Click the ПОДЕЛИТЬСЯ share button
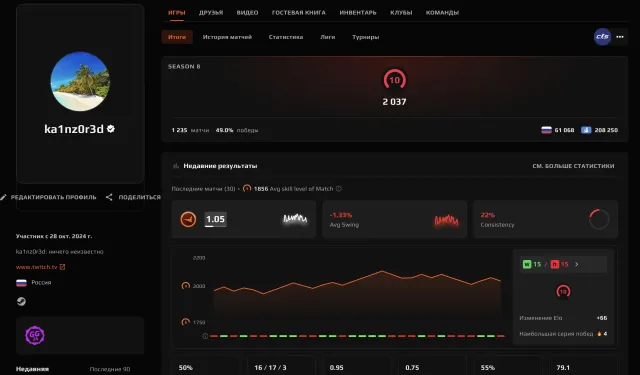The height and width of the screenshot is (375, 640). pyautogui.click(x=133, y=197)
